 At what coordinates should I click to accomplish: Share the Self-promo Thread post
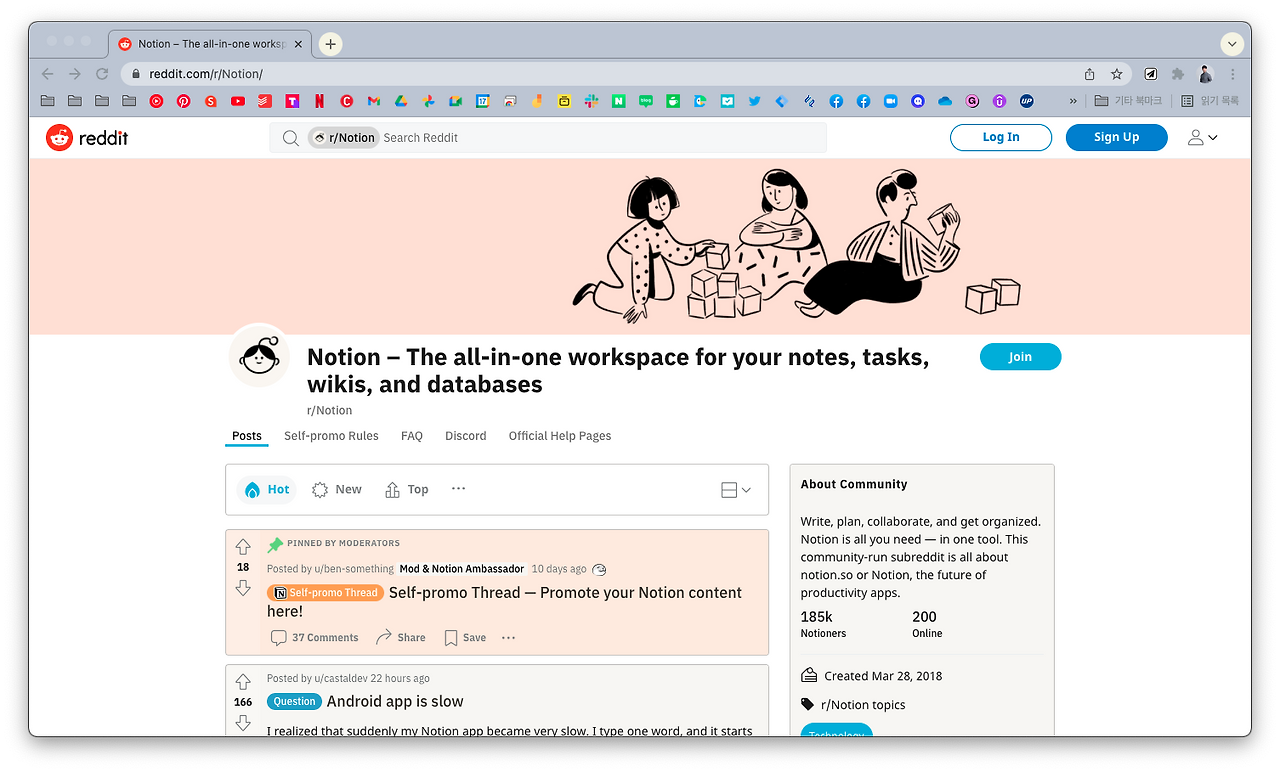coord(400,638)
